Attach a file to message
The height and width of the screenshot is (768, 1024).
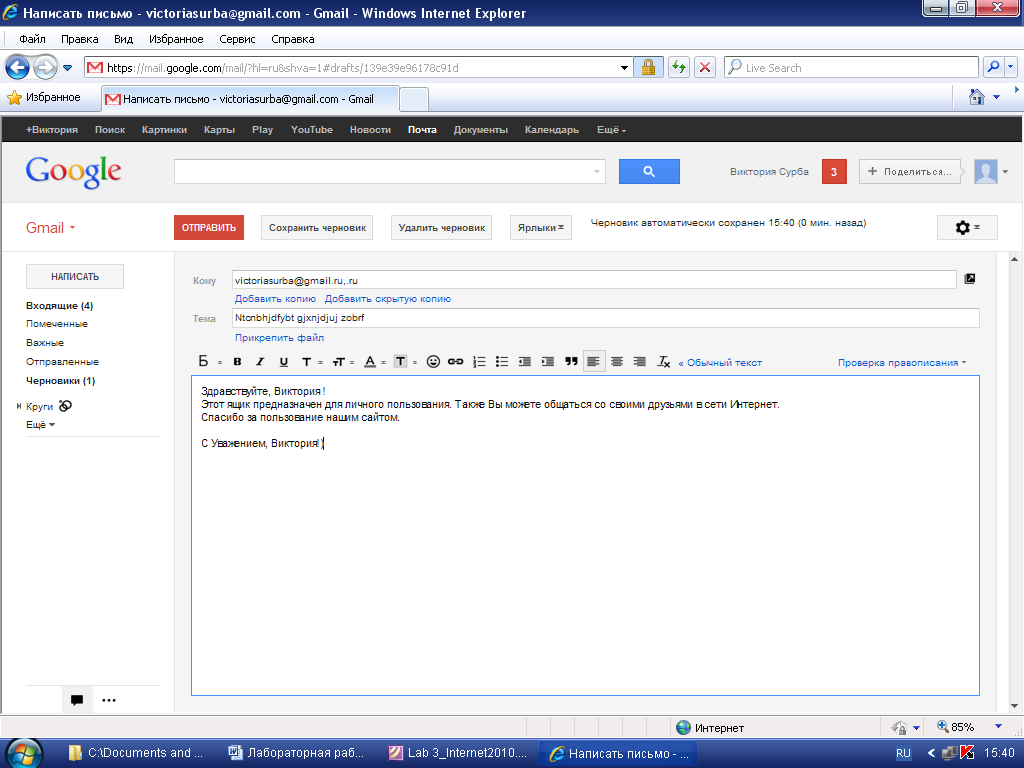click(x=280, y=338)
